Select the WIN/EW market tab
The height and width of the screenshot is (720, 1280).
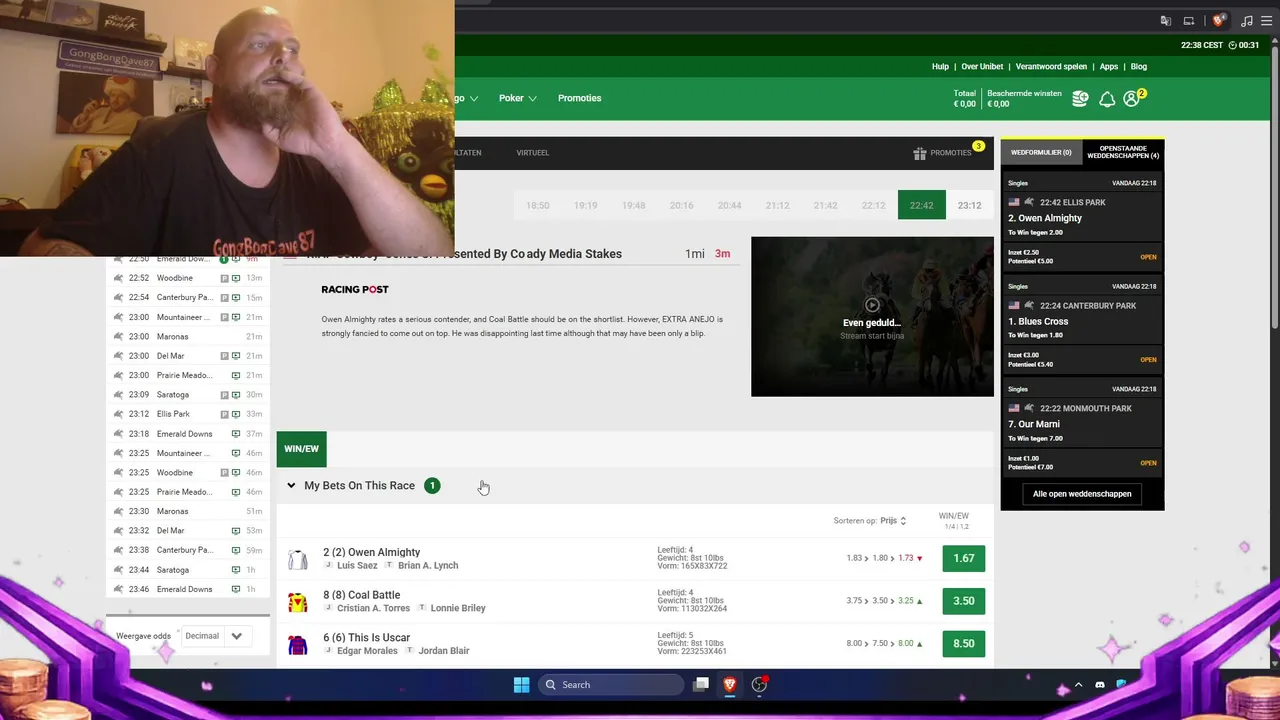pyautogui.click(x=301, y=449)
